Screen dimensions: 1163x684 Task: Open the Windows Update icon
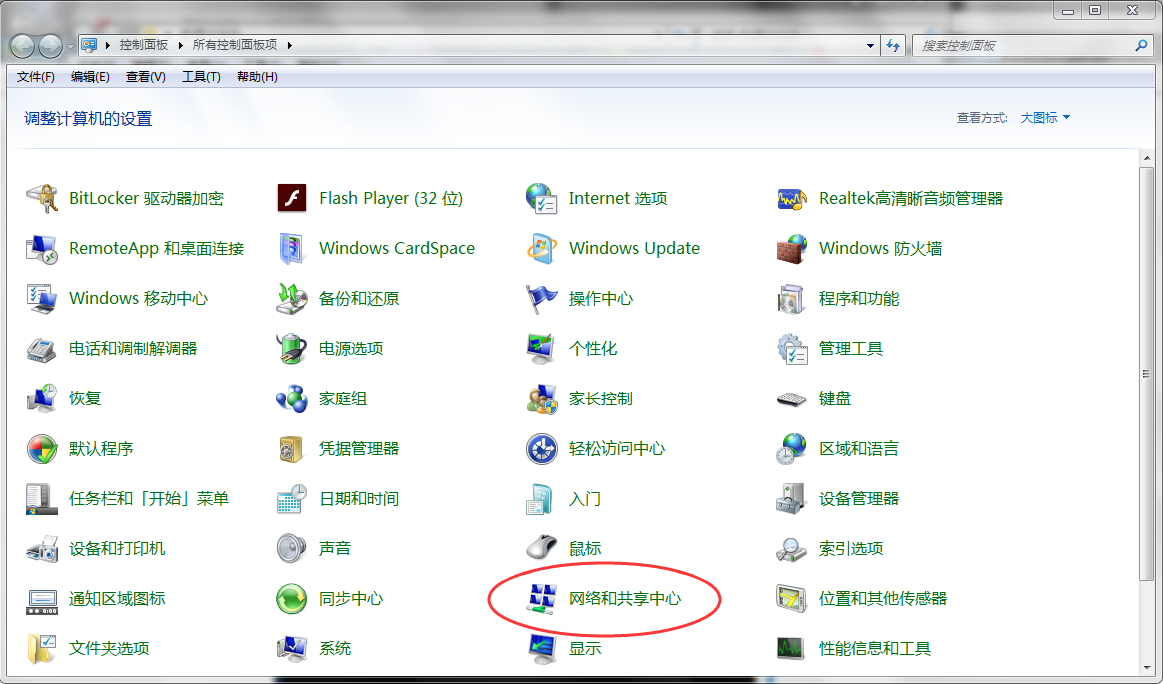tap(541, 249)
